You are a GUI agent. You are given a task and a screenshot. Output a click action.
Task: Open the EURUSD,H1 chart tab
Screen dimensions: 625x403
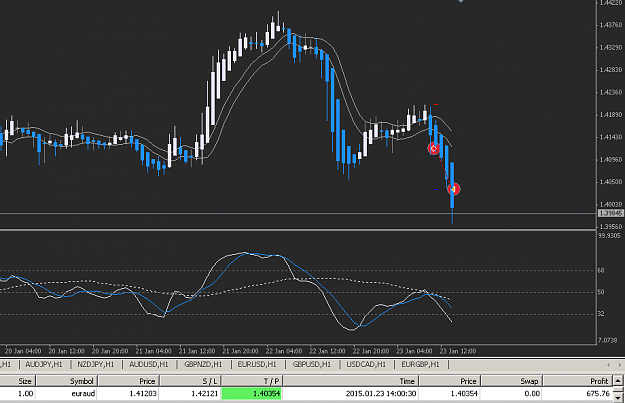[257, 364]
